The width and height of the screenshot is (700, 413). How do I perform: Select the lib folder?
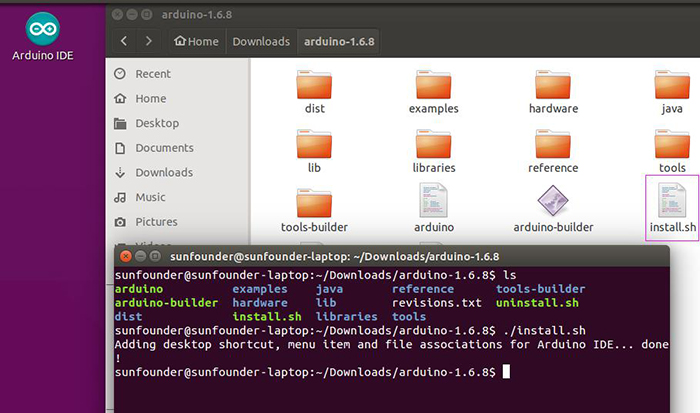(x=314, y=151)
